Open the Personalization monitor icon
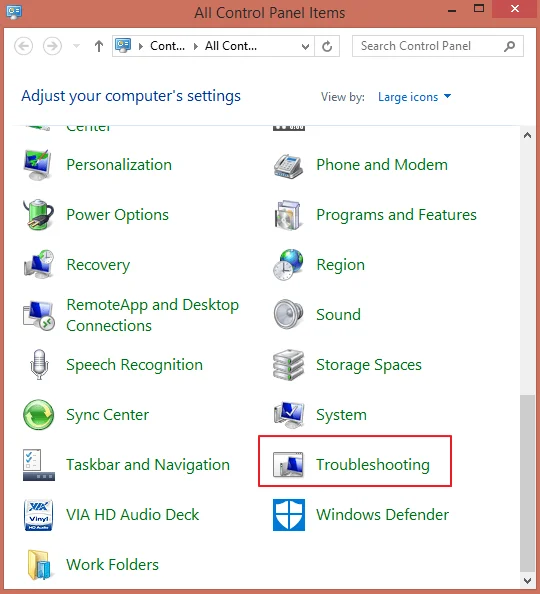Screen dimensions: 540x594 [x=38, y=165]
